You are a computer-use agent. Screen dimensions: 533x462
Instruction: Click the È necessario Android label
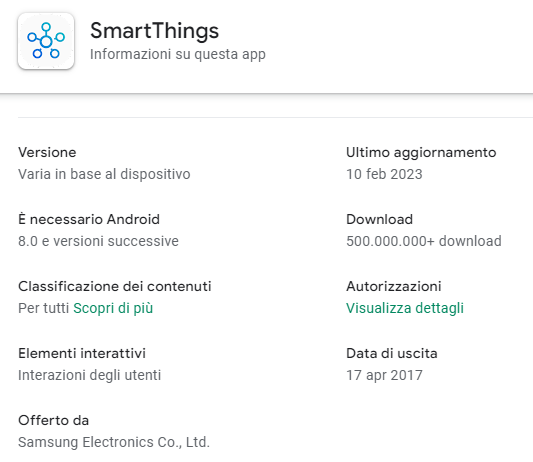(89, 219)
